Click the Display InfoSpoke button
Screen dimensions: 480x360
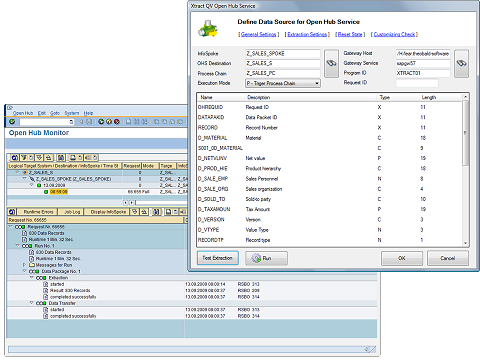coord(107,212)
